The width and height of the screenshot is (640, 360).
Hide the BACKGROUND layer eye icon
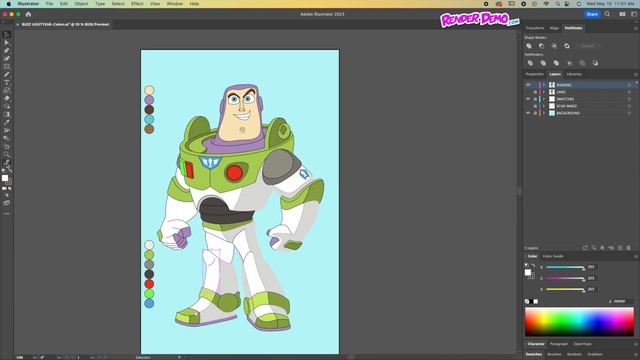tap(528, 113)
